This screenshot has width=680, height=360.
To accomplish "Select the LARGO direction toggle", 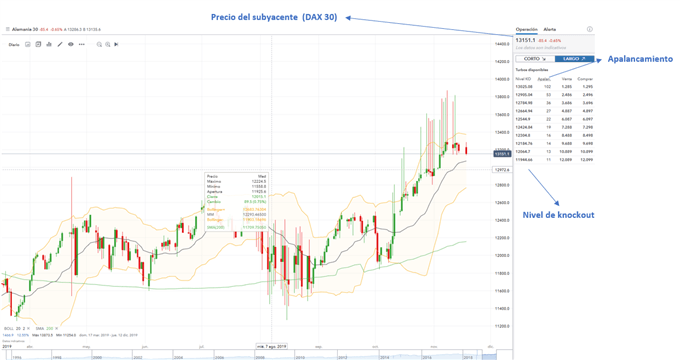I will pos(574,59).
